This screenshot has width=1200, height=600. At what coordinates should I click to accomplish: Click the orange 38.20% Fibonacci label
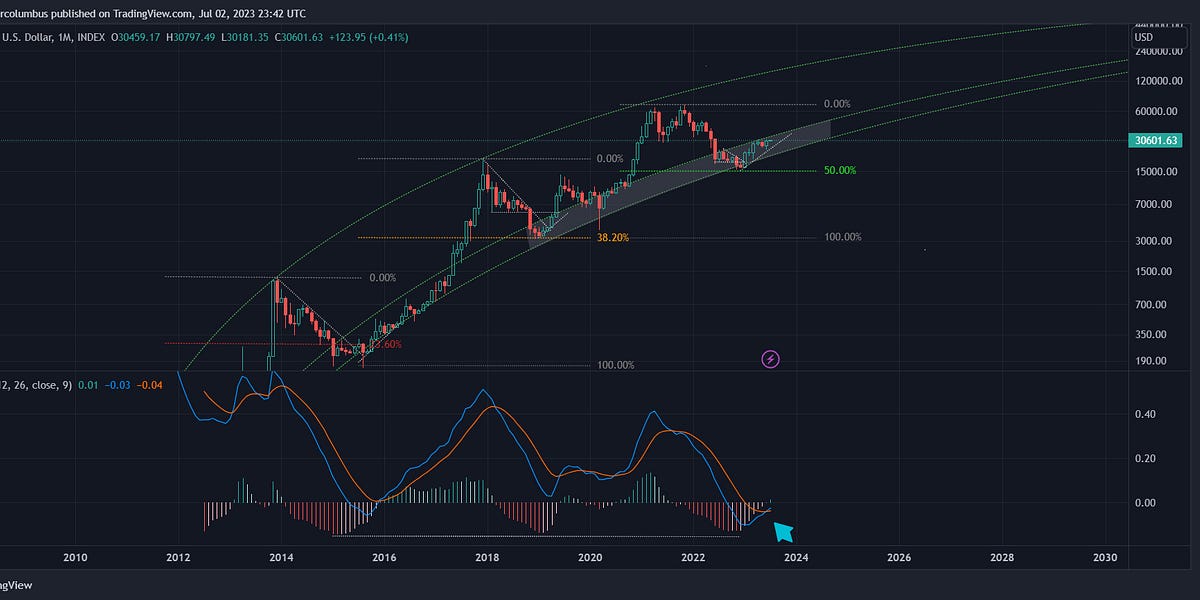(x=613, y=238)
